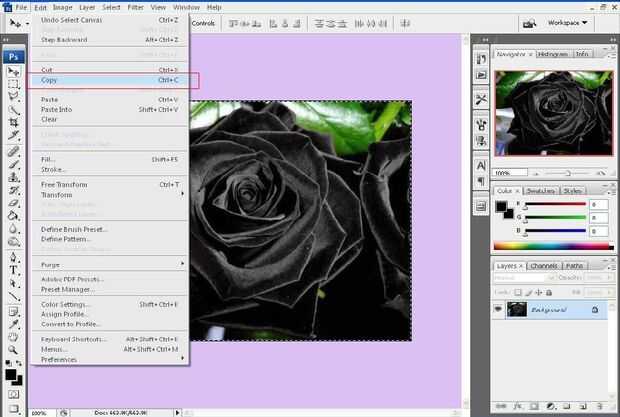Screen dimensions: 620x417
Task: Select the Path Selection tool
Action: coord(13,283)
